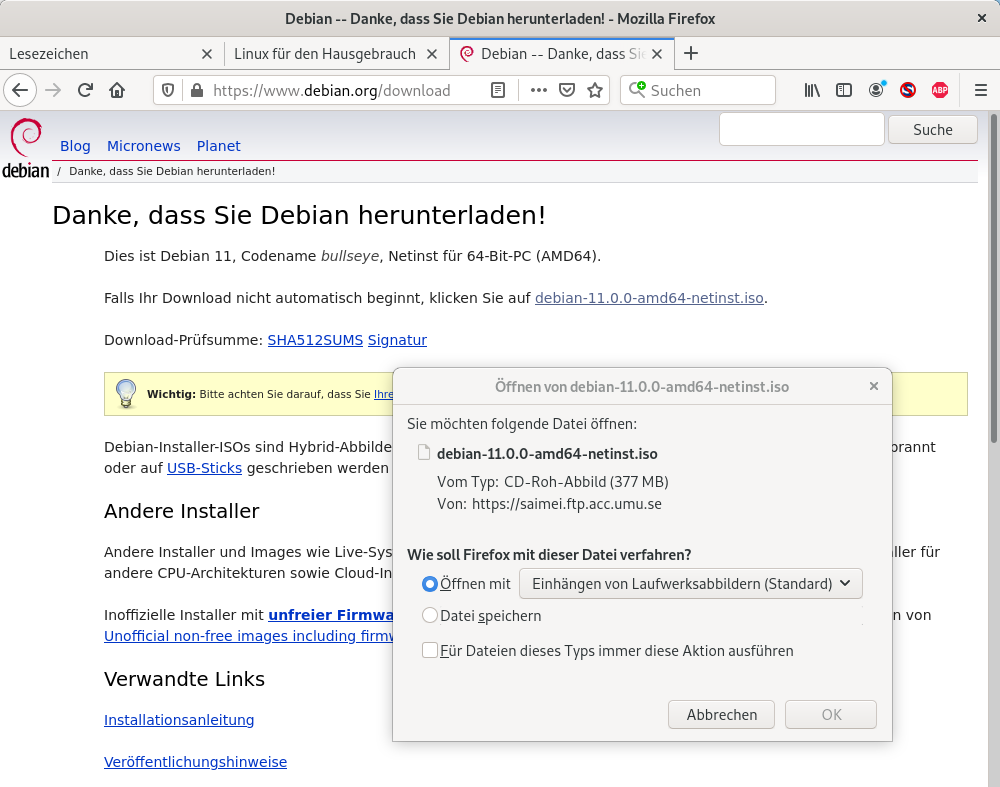The image size is (1000, 787).
Task: View site security padlock details
Action: point(197,91)
